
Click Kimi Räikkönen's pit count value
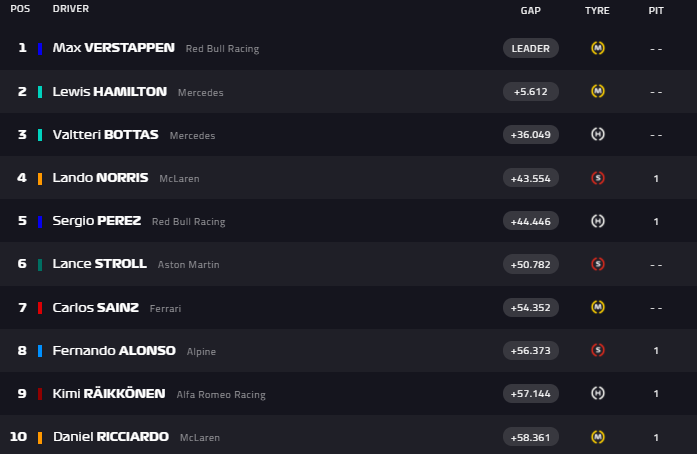tap(656, 393)
